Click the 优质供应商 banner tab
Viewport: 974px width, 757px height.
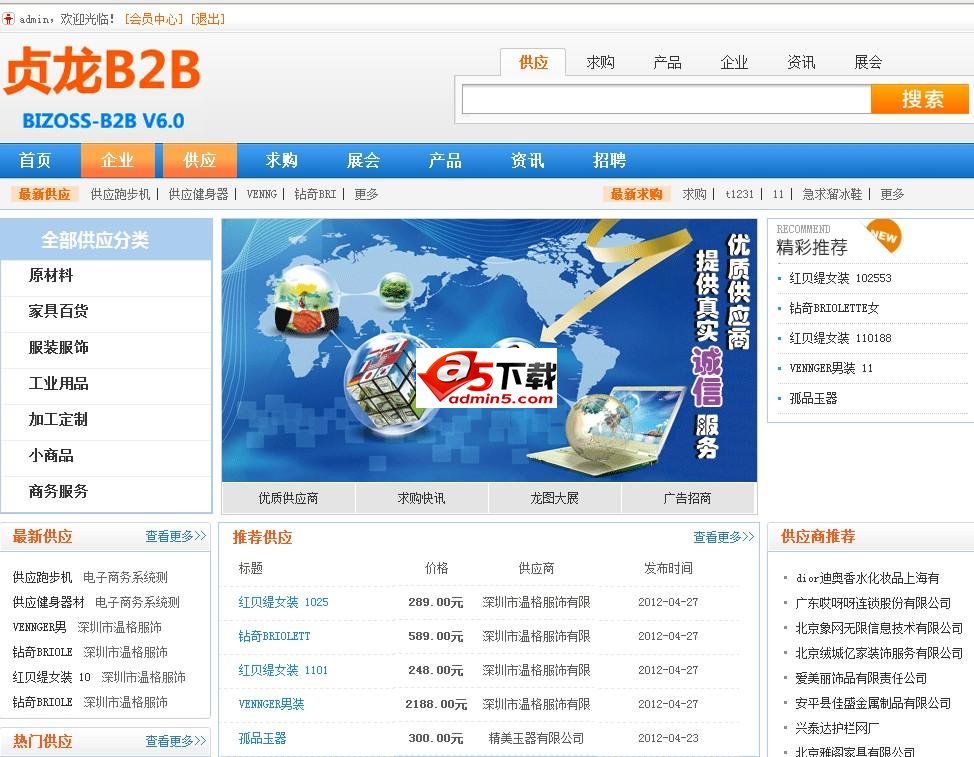(289, 497)
